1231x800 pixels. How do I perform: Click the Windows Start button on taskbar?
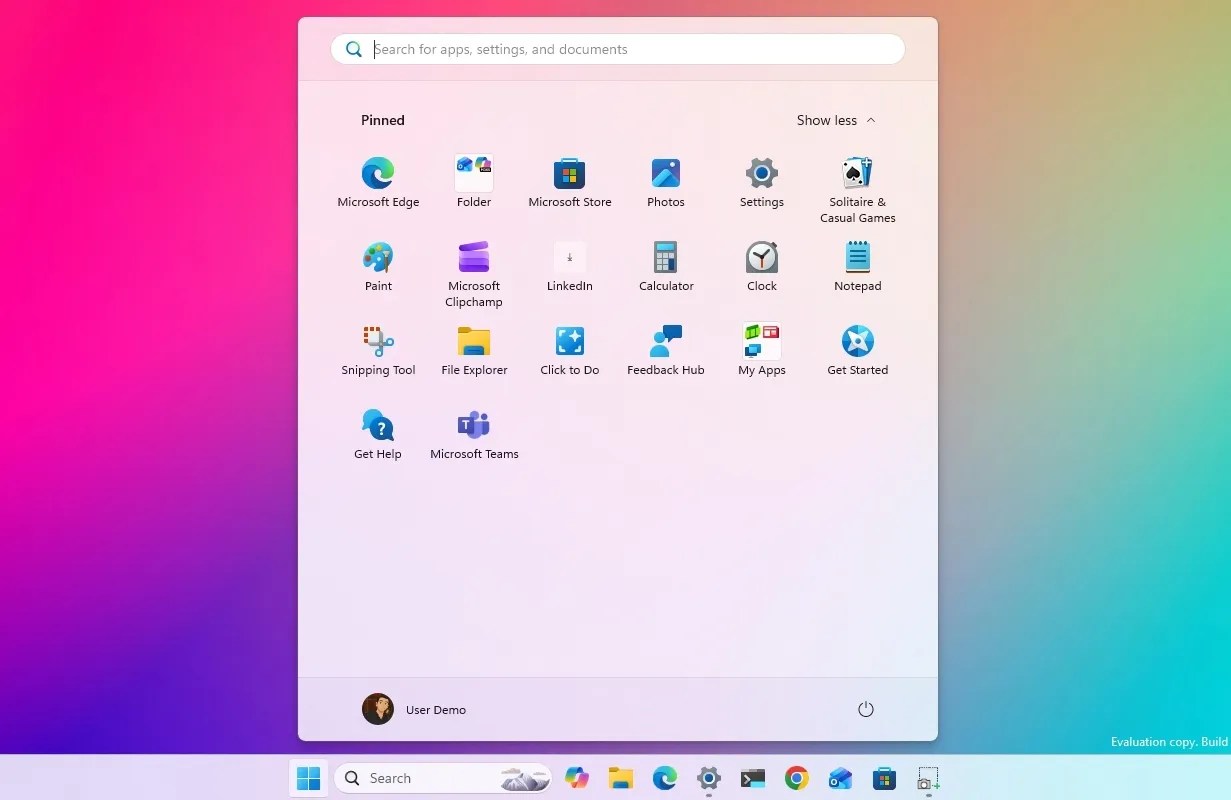[309, 778]
